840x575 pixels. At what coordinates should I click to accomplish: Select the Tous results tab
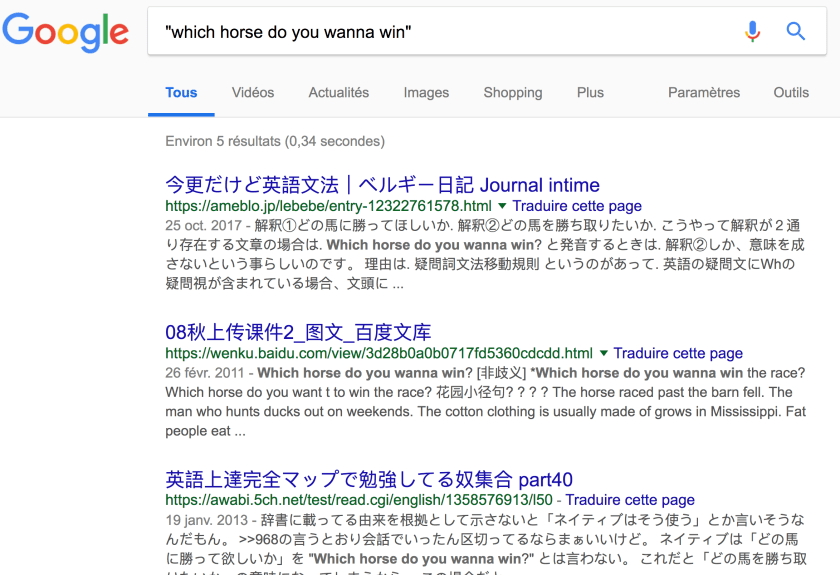[x=181, y=93]
